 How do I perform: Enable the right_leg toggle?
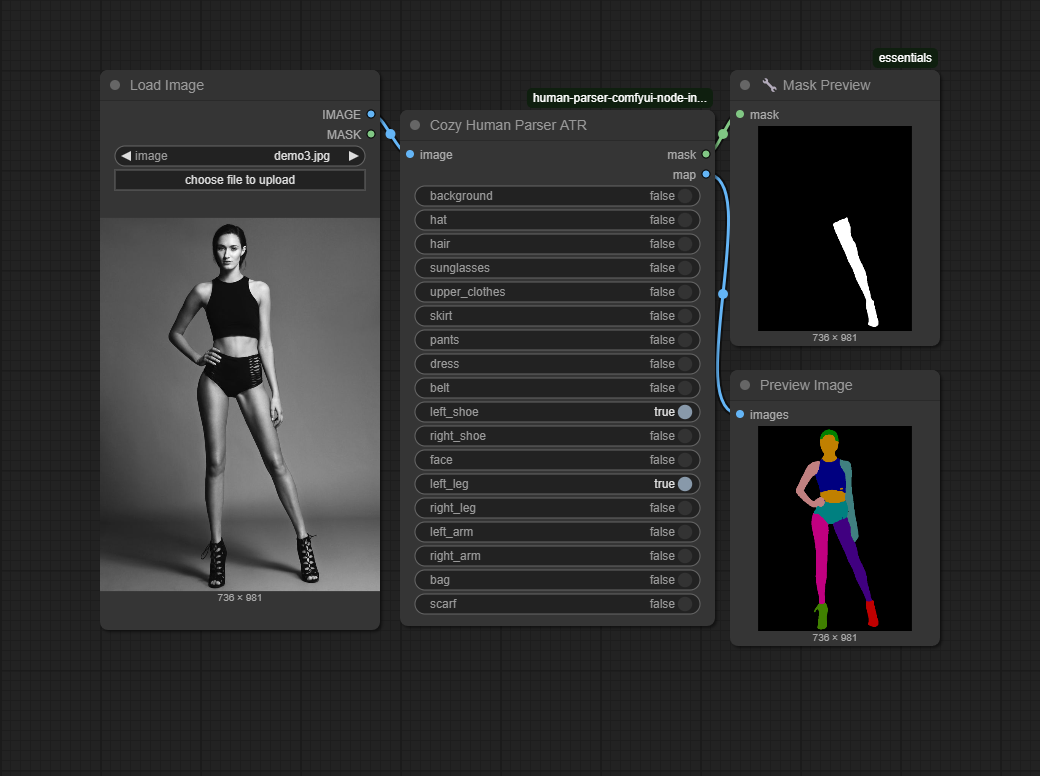click(x=684, y=508)
